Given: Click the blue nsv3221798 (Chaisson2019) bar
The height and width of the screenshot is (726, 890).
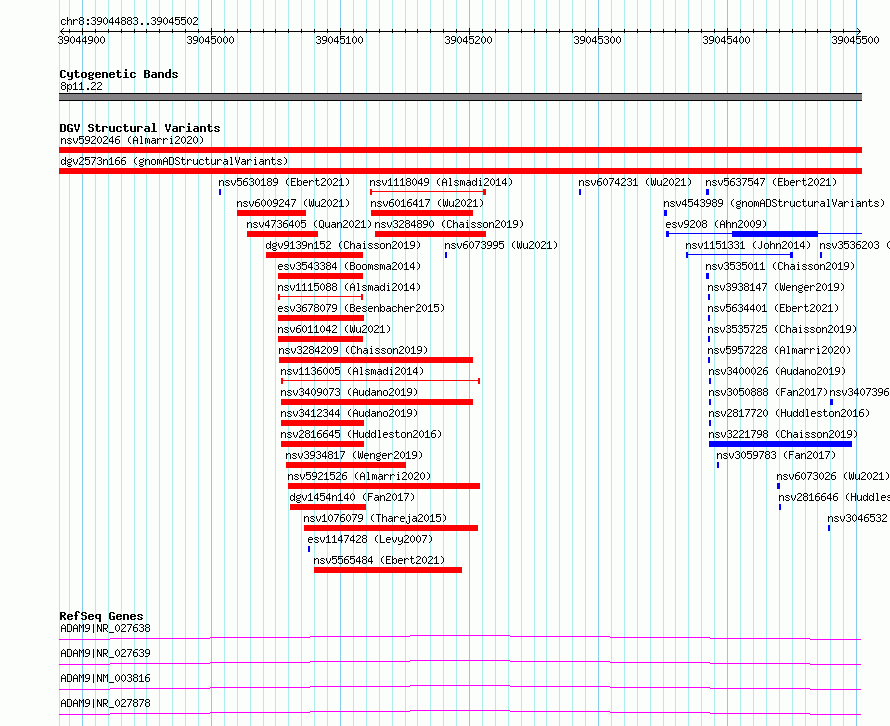Looking at the screenshot, I should (x=780, y=444).
